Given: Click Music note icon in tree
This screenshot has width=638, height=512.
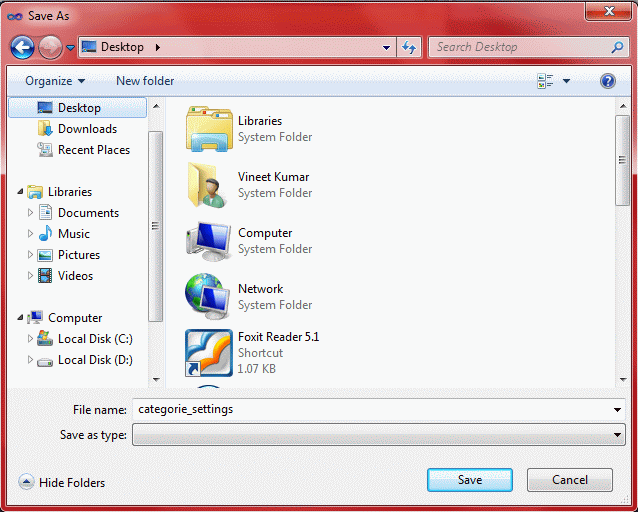Looking at the screenshot, I should tap(45, 233).
